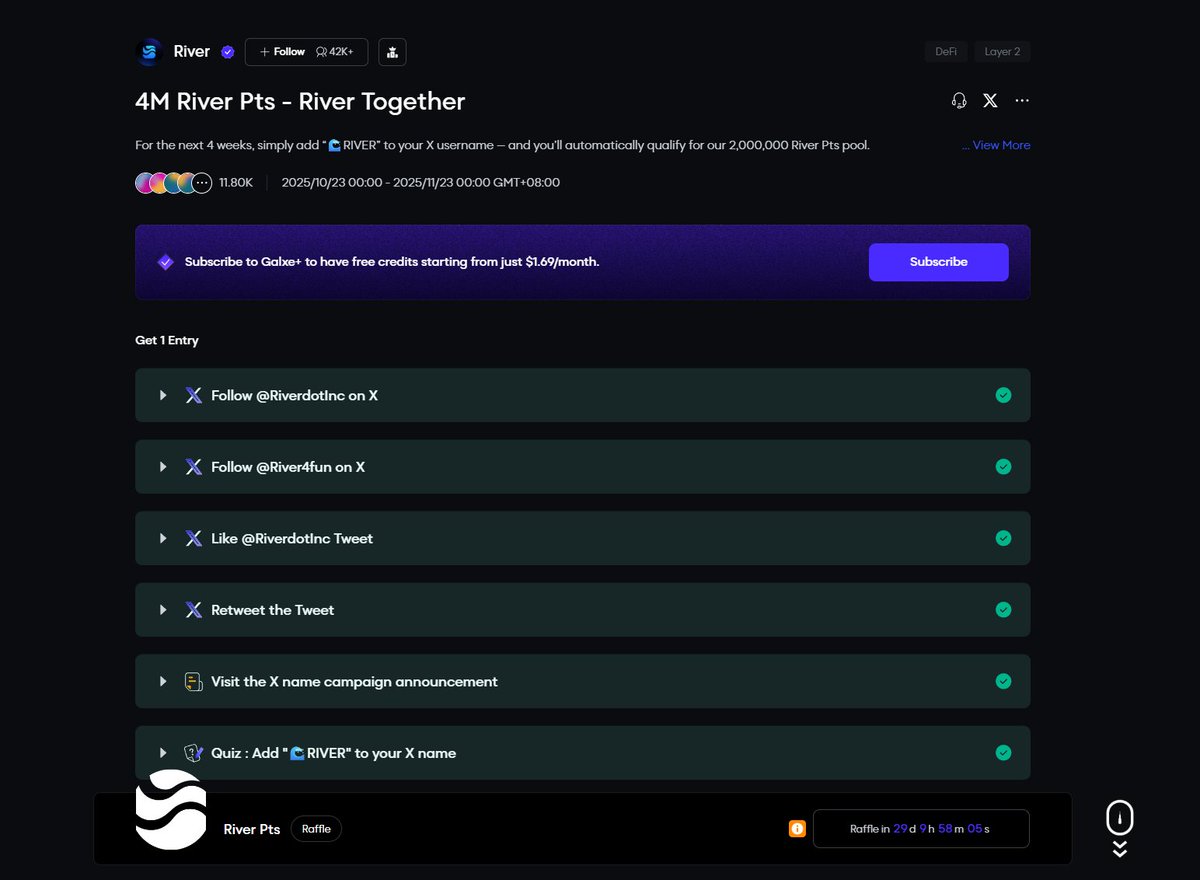
Task: Click the large River Pts reward logo
Action: (x=171, y=809)
